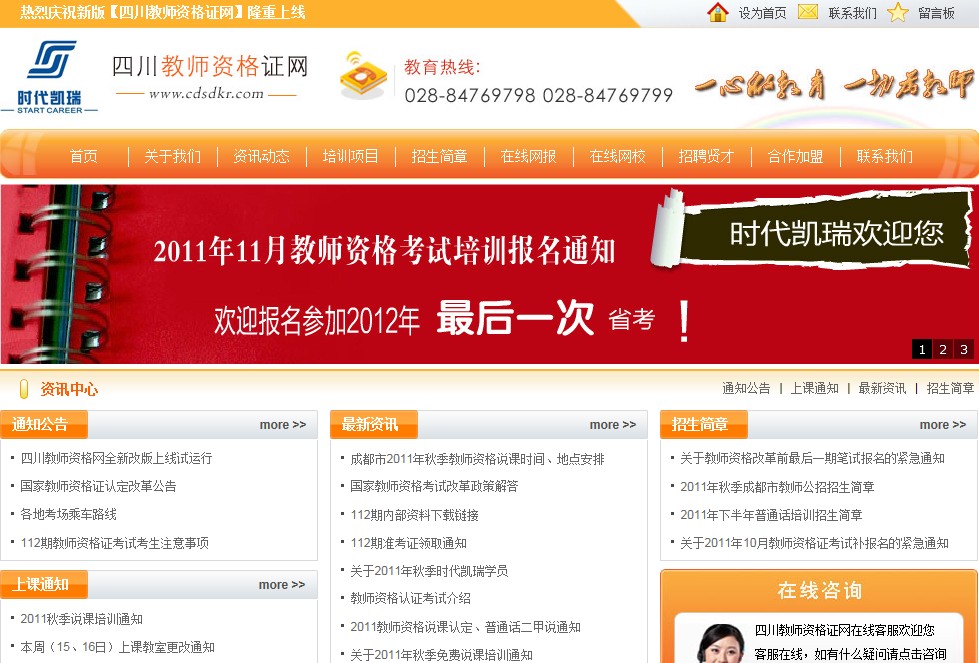Viewport: 979px width, 663px height.
Task: Click the house icon for 设为首页
Action: 717,12
